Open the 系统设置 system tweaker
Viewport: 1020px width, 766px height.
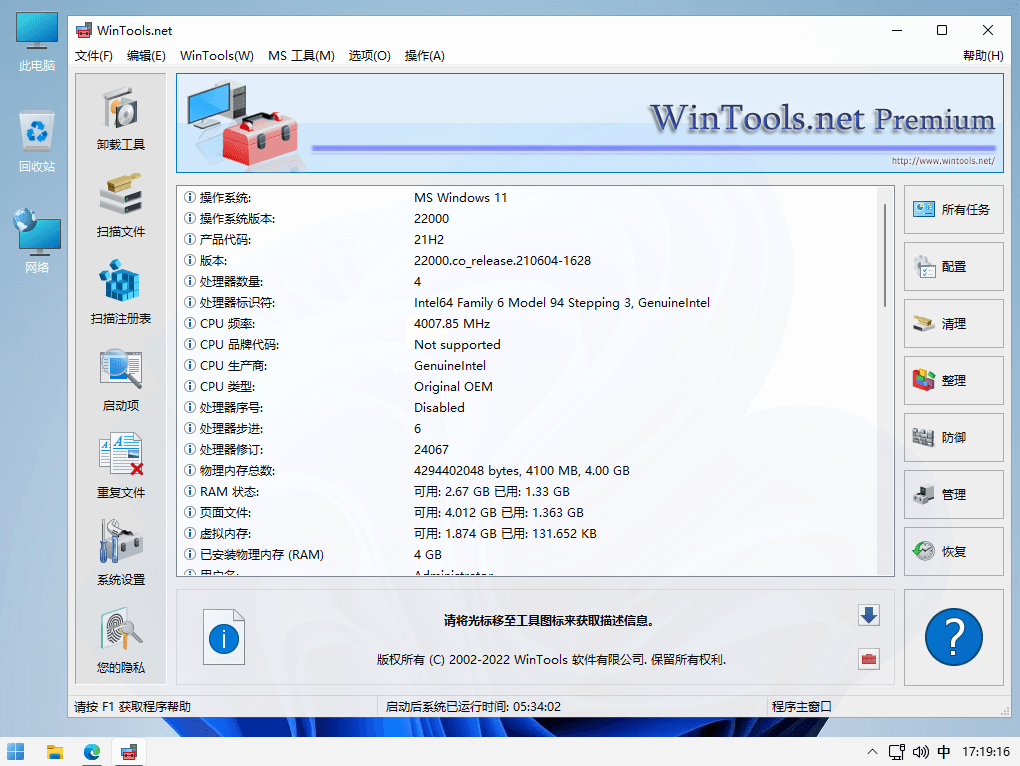[121, 554]
